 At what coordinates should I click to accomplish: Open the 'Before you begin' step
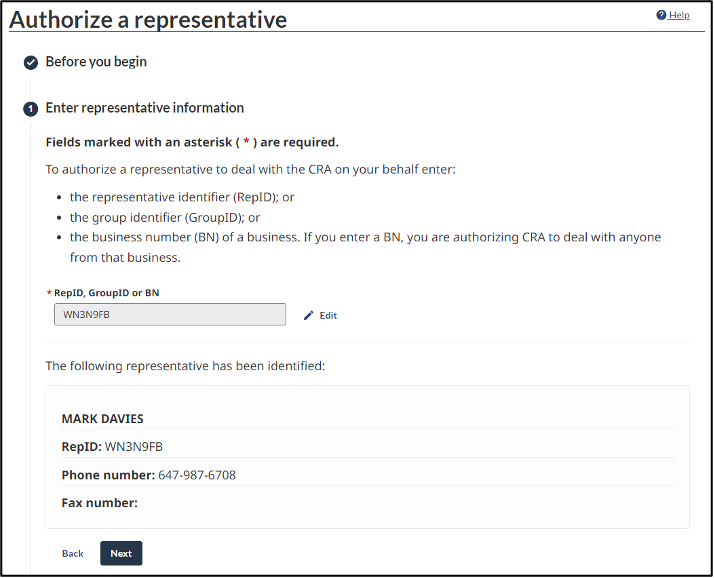96,61
